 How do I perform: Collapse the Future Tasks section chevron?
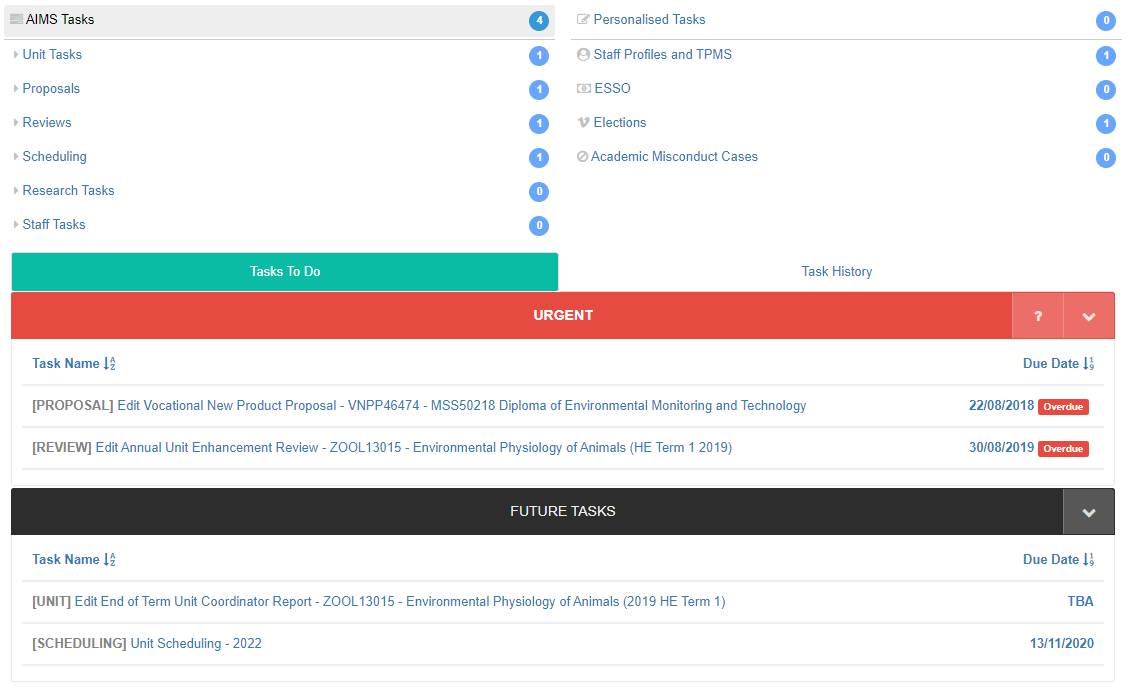[x=1089, y=512]
